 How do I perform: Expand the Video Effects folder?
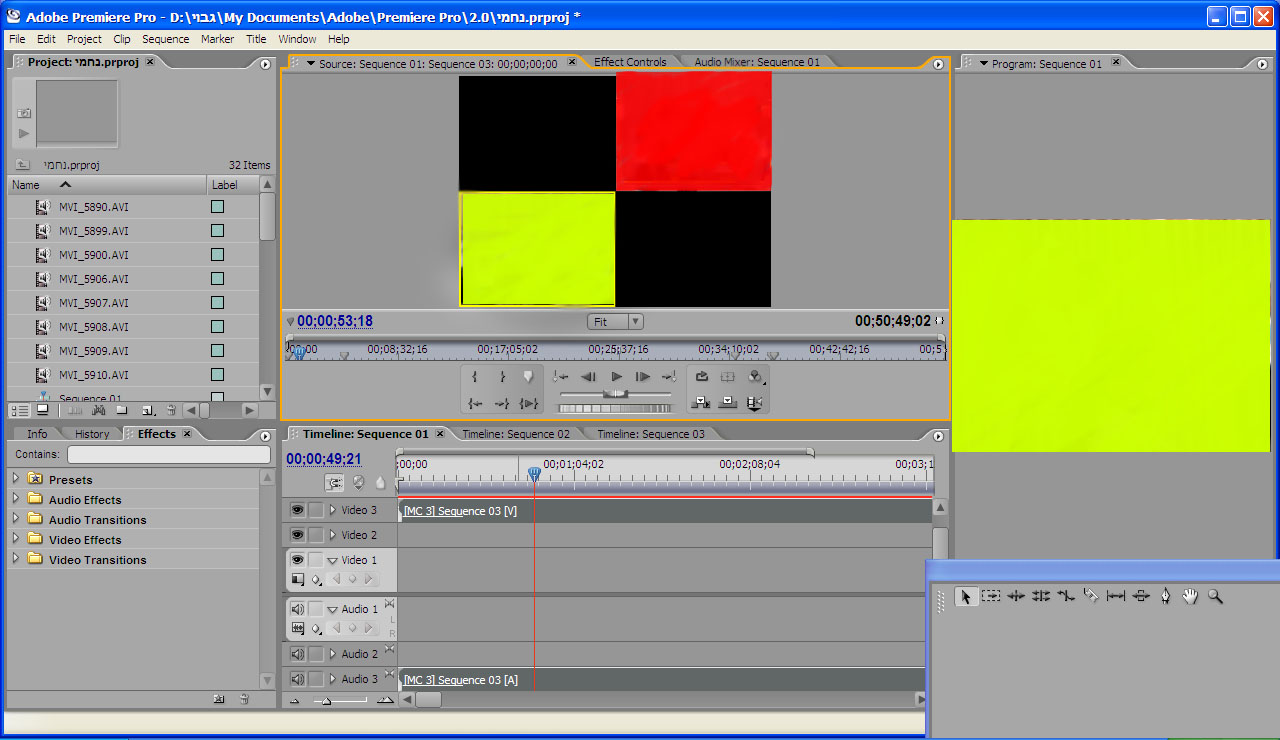pos(15,539)
